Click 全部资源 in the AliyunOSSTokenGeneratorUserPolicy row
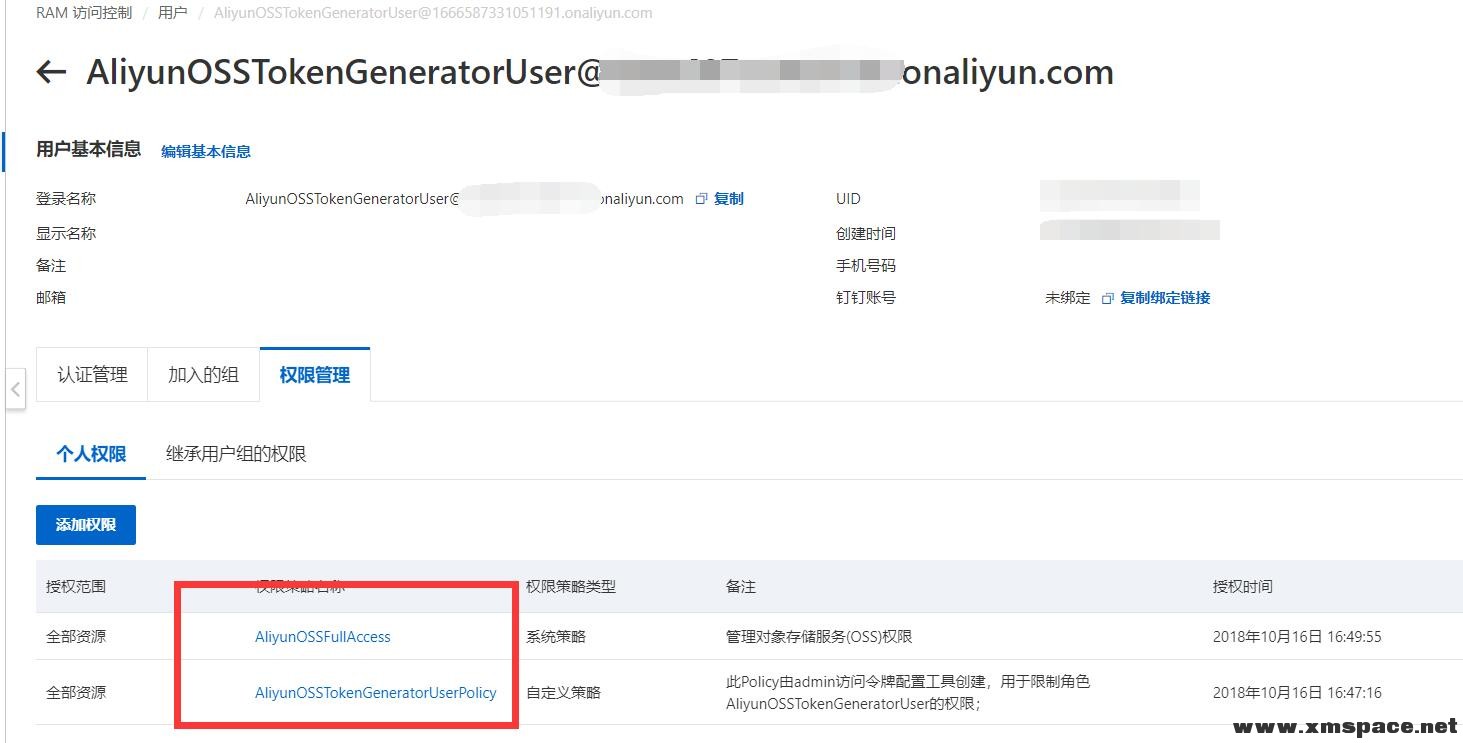The height and width of the screenshot is (743, 1463). point(76,692)
